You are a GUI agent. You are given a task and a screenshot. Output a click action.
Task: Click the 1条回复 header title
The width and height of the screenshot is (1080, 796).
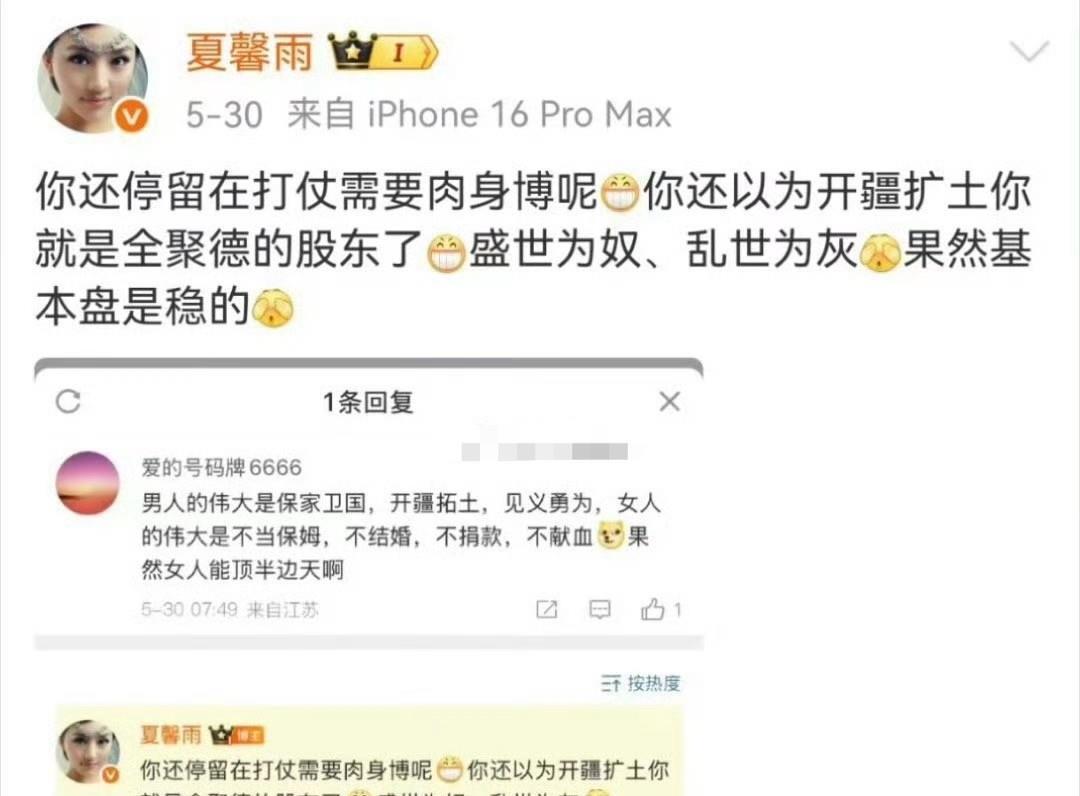click(368, 402)
